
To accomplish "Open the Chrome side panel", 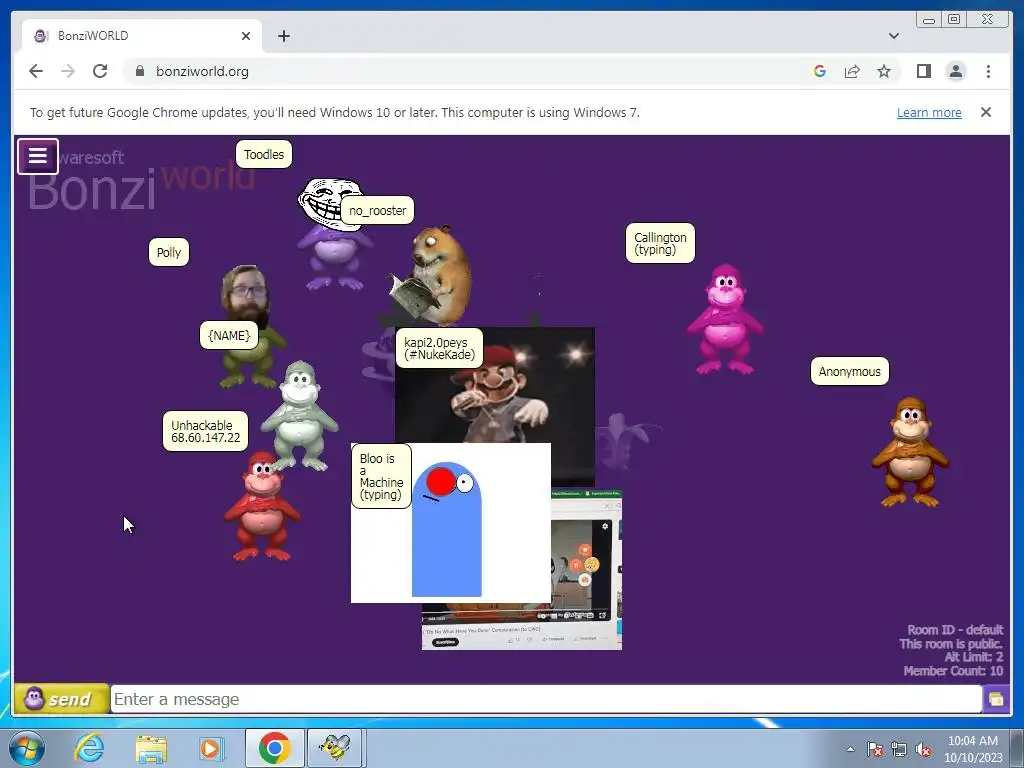I will [923, 71].
